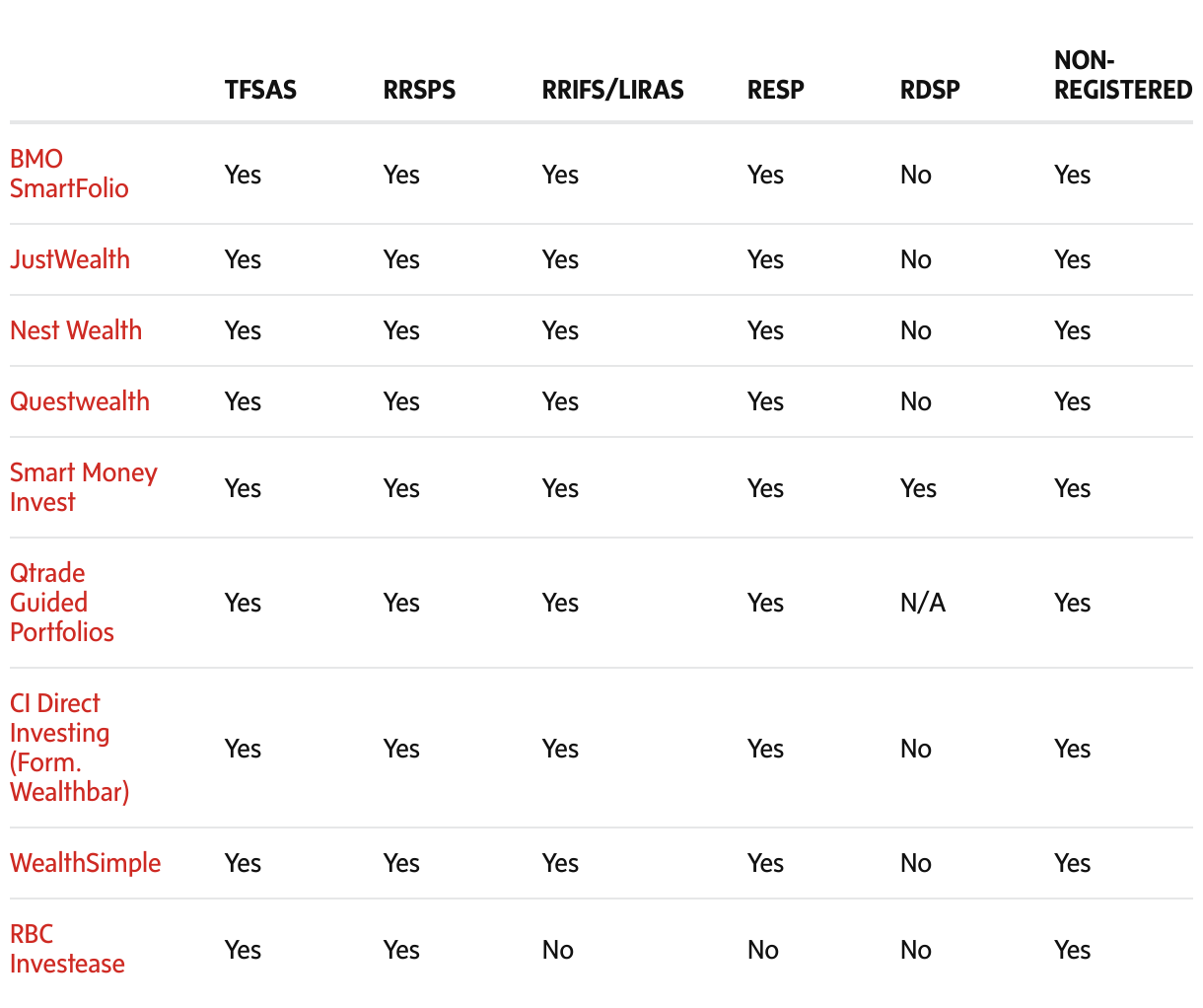Visit the WealthSimple link
Screen dimensions: 1203x1008
[86, 863]
